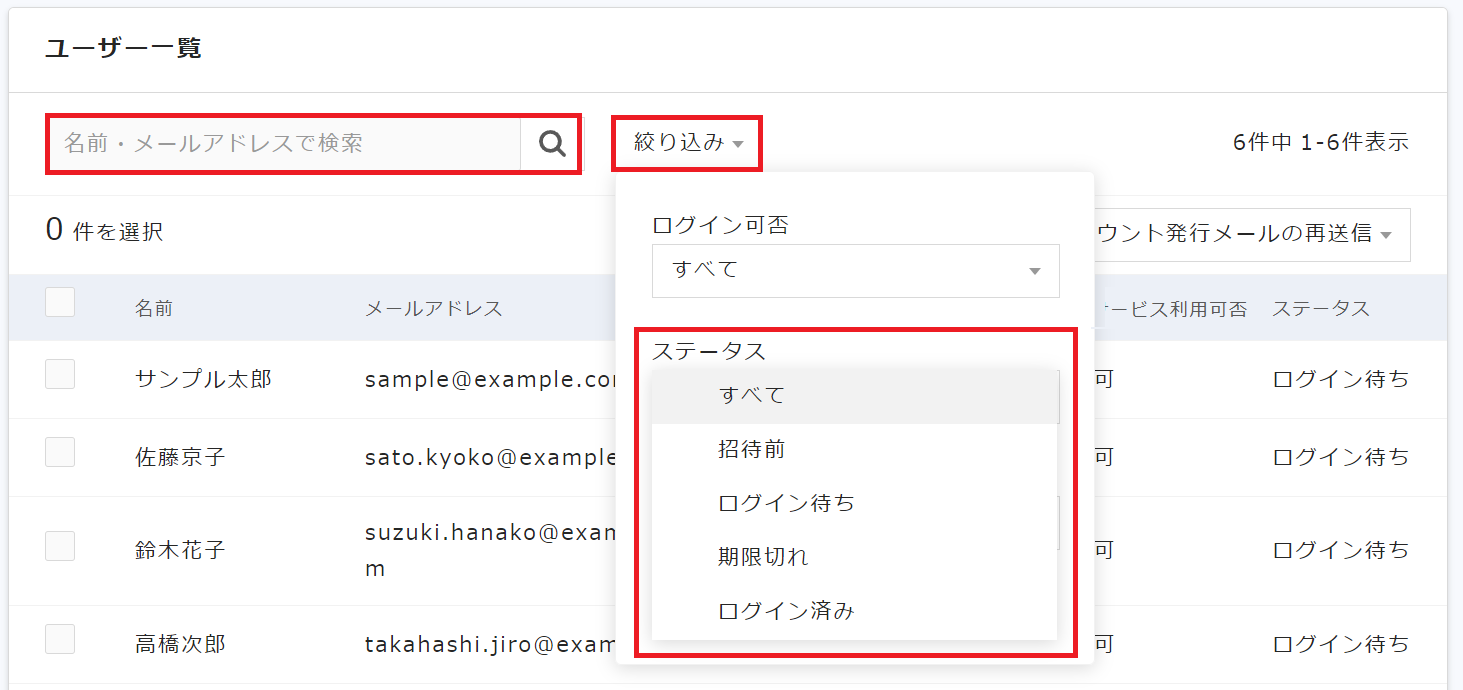Viewport: 1463px width, 690px height.
Task: Click ログイン待ち status in サンプル太郎 row
Action: coord(1341,380)
